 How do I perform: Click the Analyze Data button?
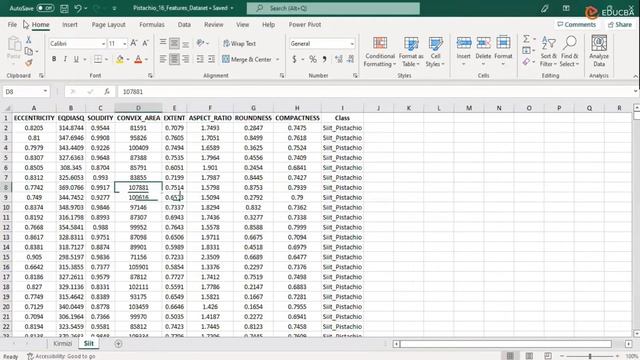599,52
